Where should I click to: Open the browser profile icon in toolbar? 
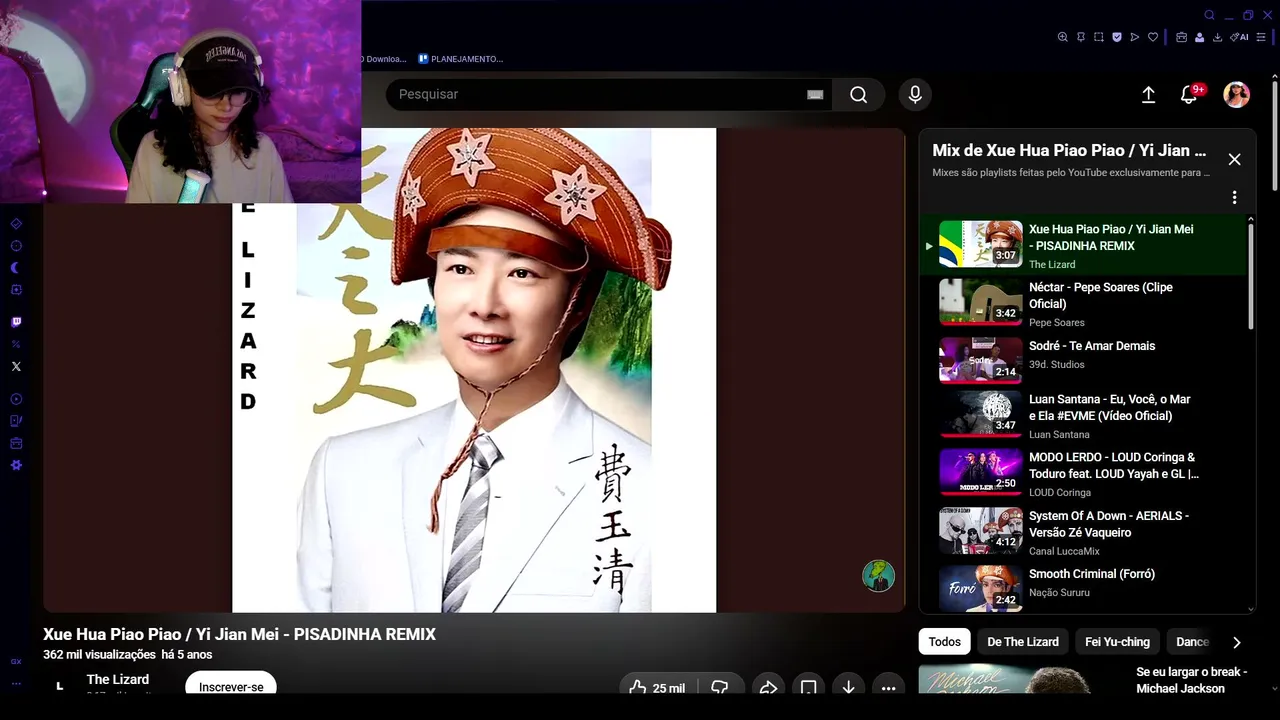pos(1199,37)
